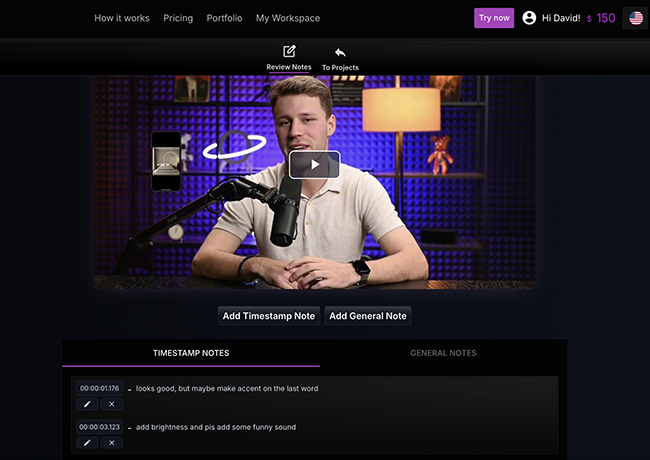
Task: Go back using To Projects arrow icon
Action: (x=340, y=52)
